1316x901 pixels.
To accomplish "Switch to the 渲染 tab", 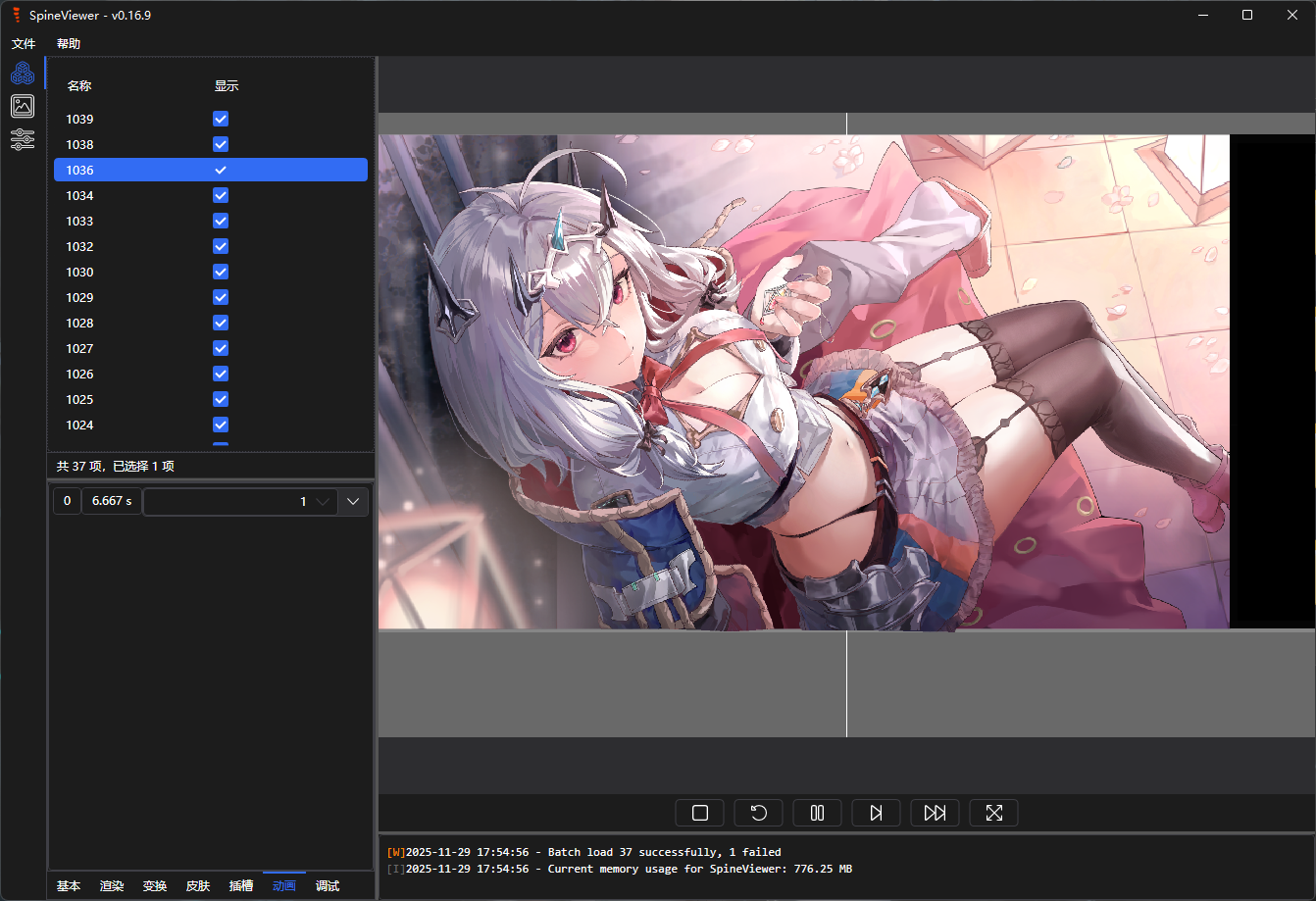I will click(x=112, y=886).
